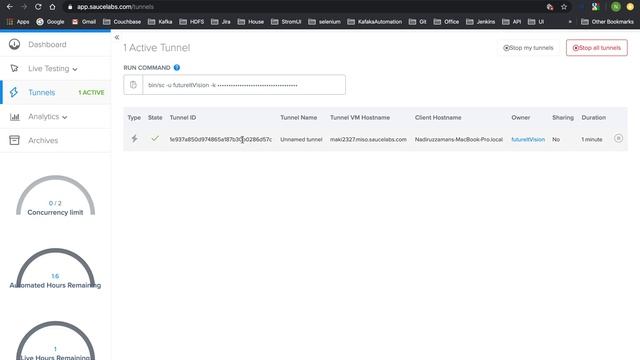
Task: Open the Tunnels sidebar item
Action: [x=42, y=93]
